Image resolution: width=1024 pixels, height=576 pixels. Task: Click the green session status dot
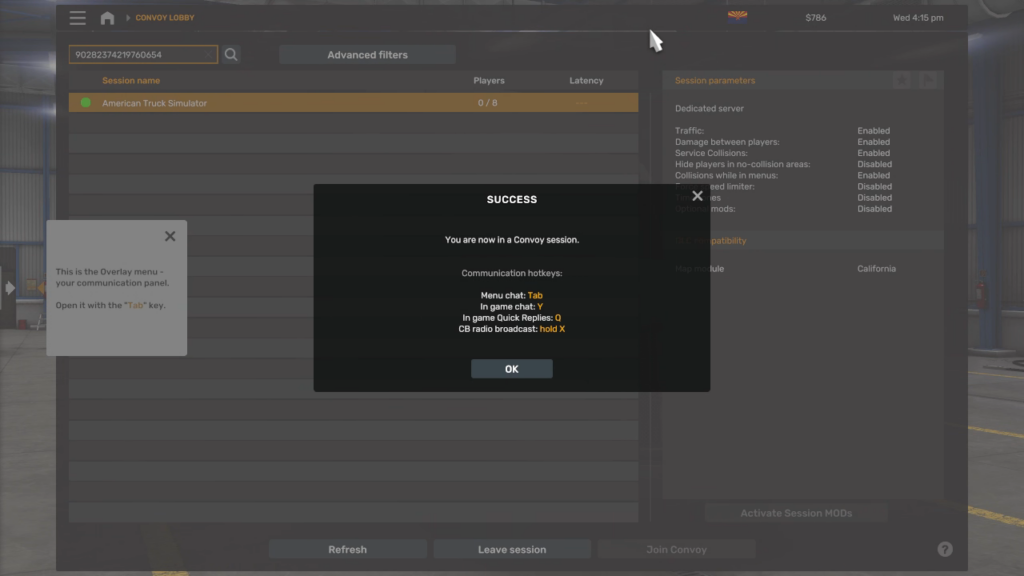pyautogui.click(x=85, y=103)
